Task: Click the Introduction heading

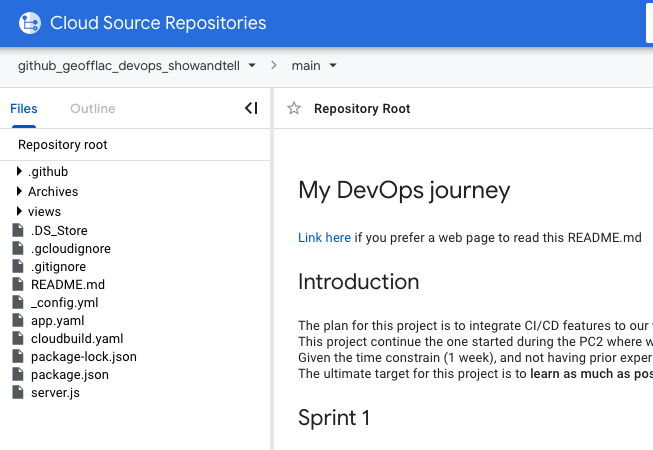Action: click(359, 282)
